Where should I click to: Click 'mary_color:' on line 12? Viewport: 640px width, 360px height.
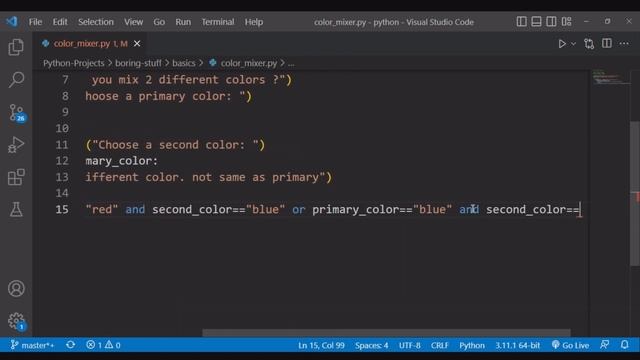[122, 161]
